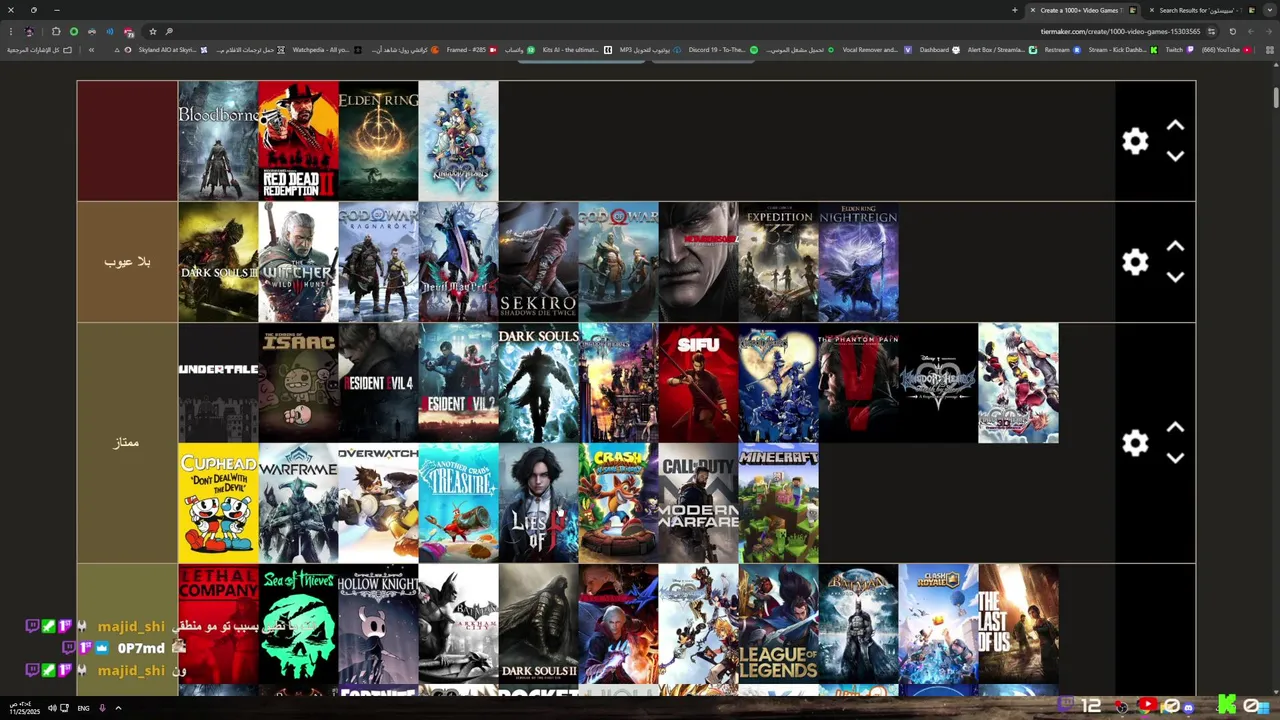The height and width of the screenshot is (720, 1280).
Task: Open the Restream bookmark
Action: [x=1062, y=50]
